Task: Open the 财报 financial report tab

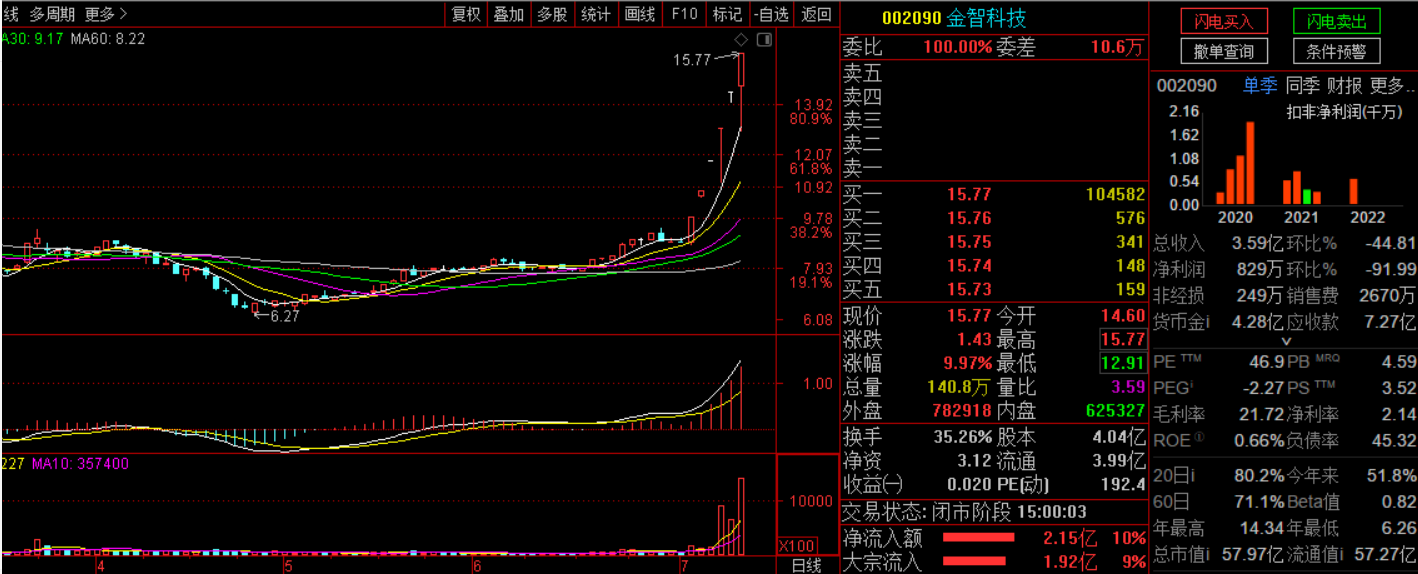Action: click(1344, 86)
